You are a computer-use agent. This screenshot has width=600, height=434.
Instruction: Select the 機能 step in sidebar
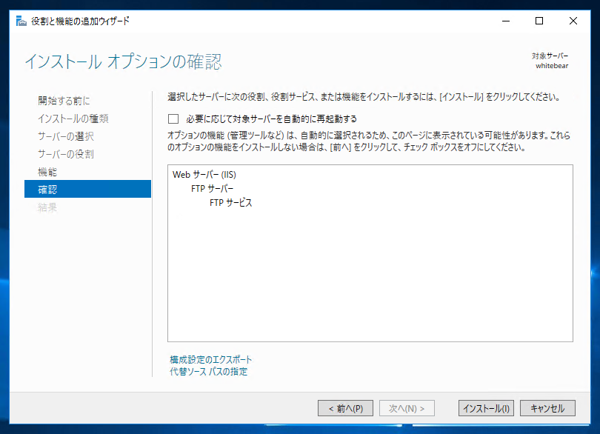(47, 172)
